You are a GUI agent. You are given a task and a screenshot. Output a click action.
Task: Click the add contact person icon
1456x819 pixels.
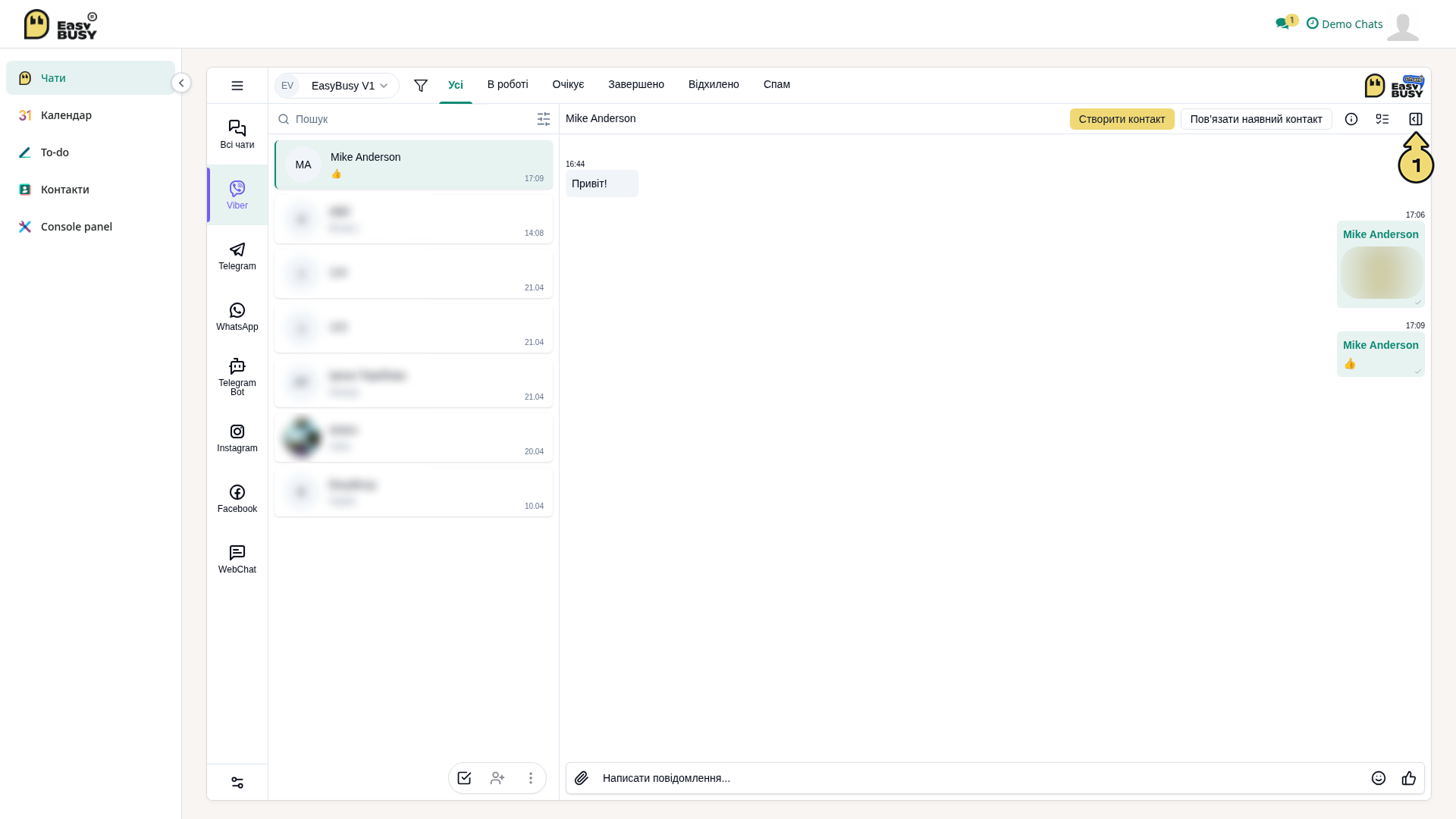(x=497, y=778)
